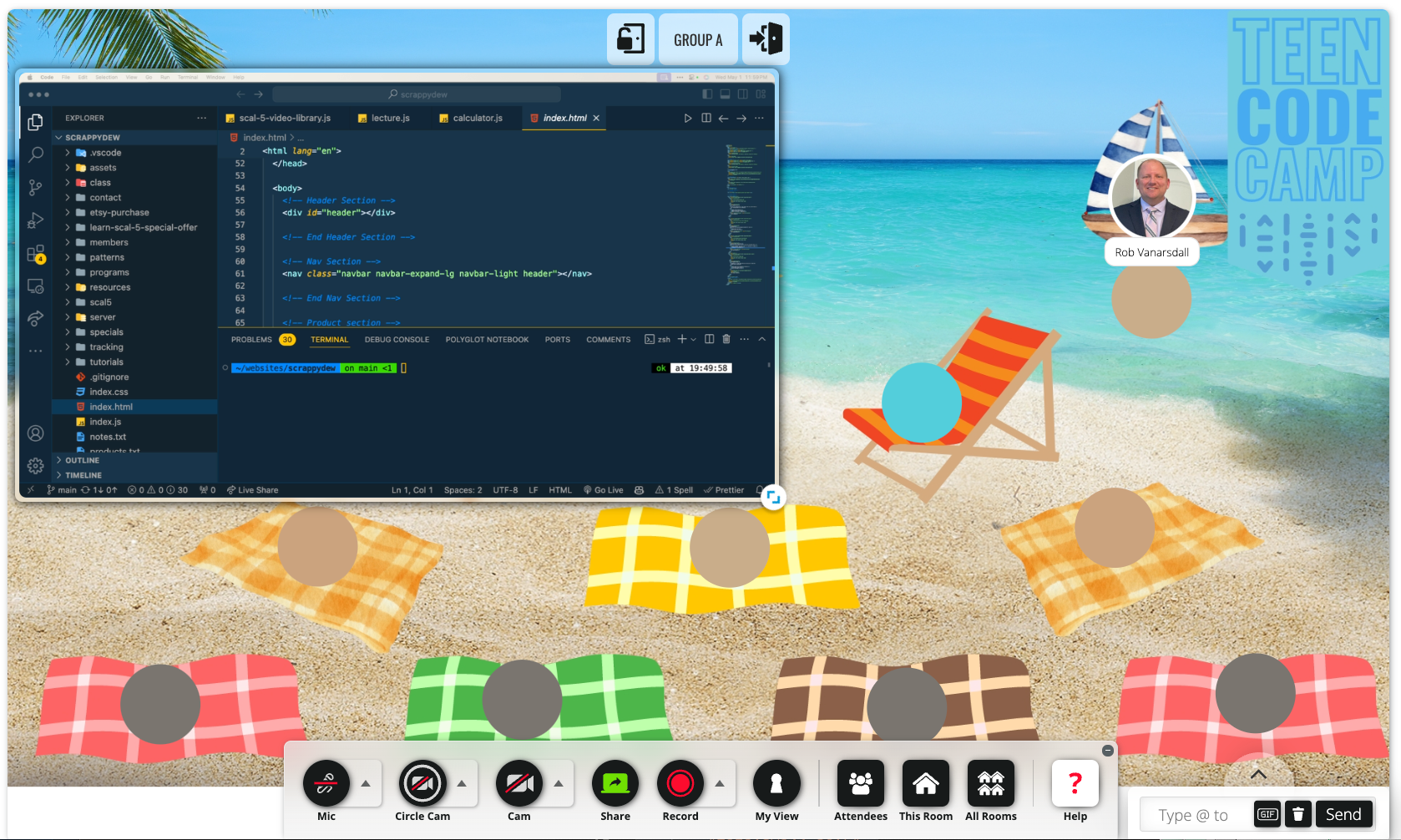The image size is (1401, 840).
Task: Click Go Live in VS Code status bar
Action: [604, 490]
